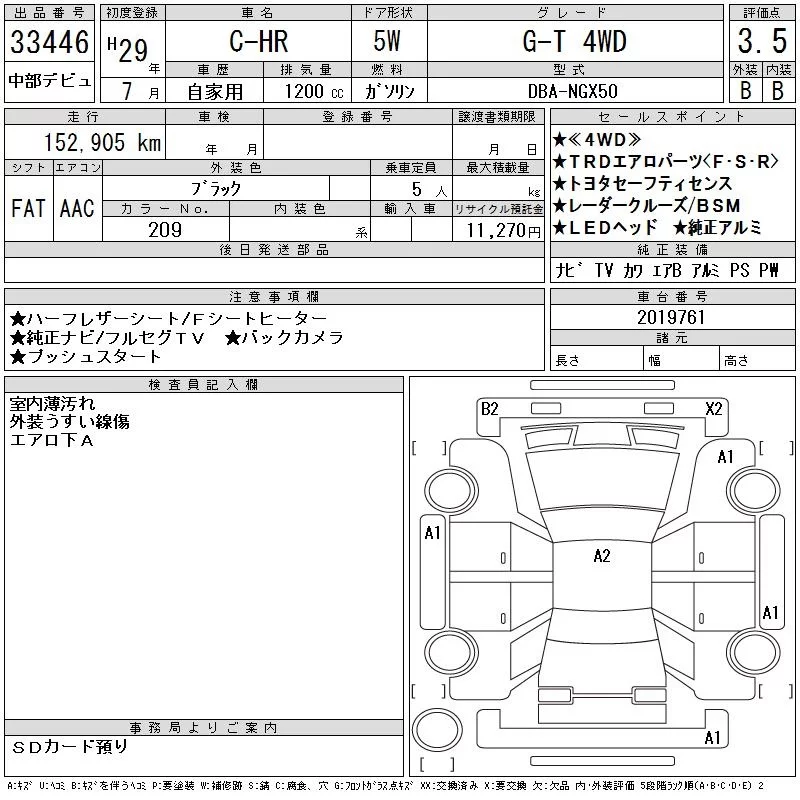Select the 後日発送部品 header
Viewport: 800px width, 800px height.
point(274,249)
